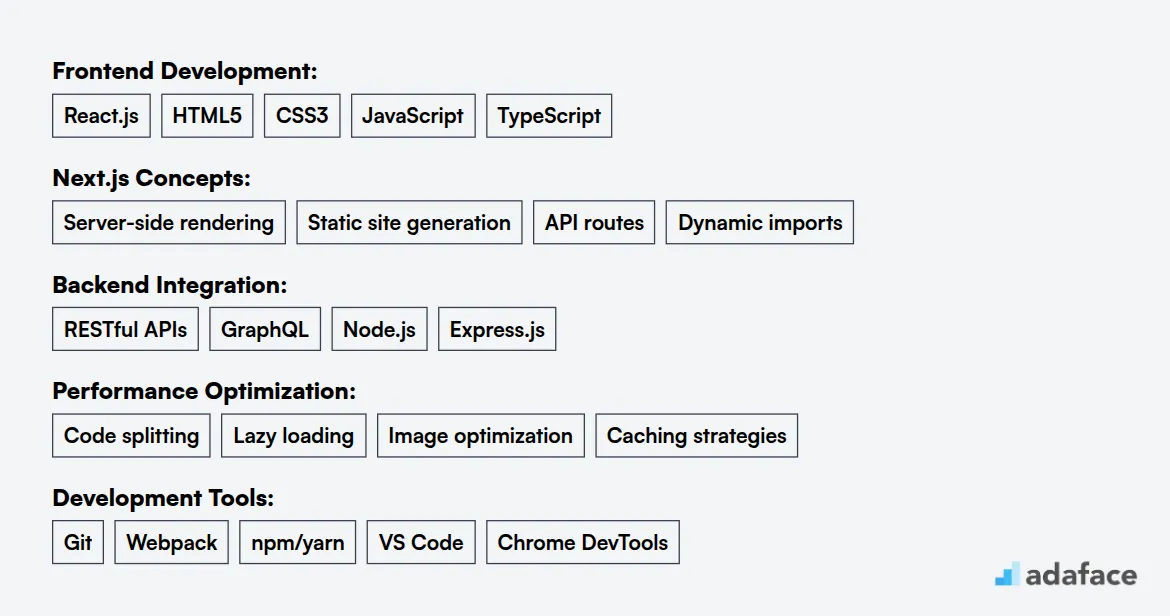This screenshot has width=1170, height=616.
Task: Select the Chrome DevTools tag
Action: [583, 542]
